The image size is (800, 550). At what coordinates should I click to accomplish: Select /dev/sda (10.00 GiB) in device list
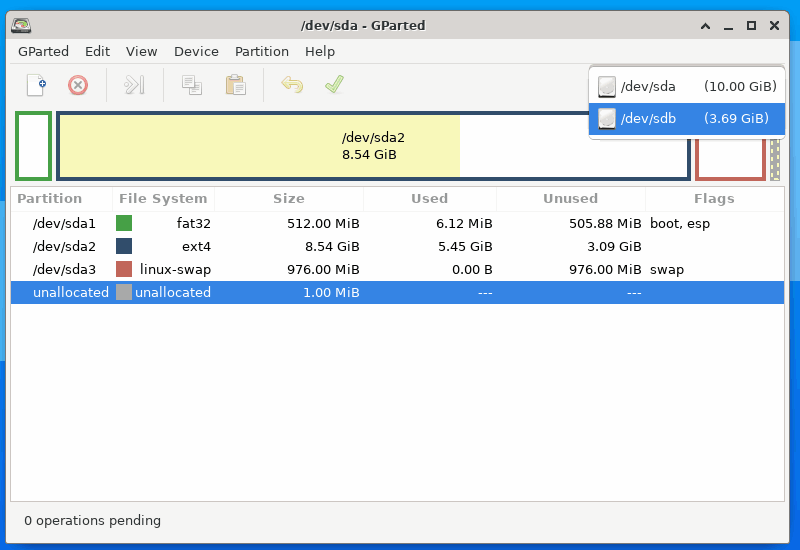pyautogui.click(x=687, y=86)
